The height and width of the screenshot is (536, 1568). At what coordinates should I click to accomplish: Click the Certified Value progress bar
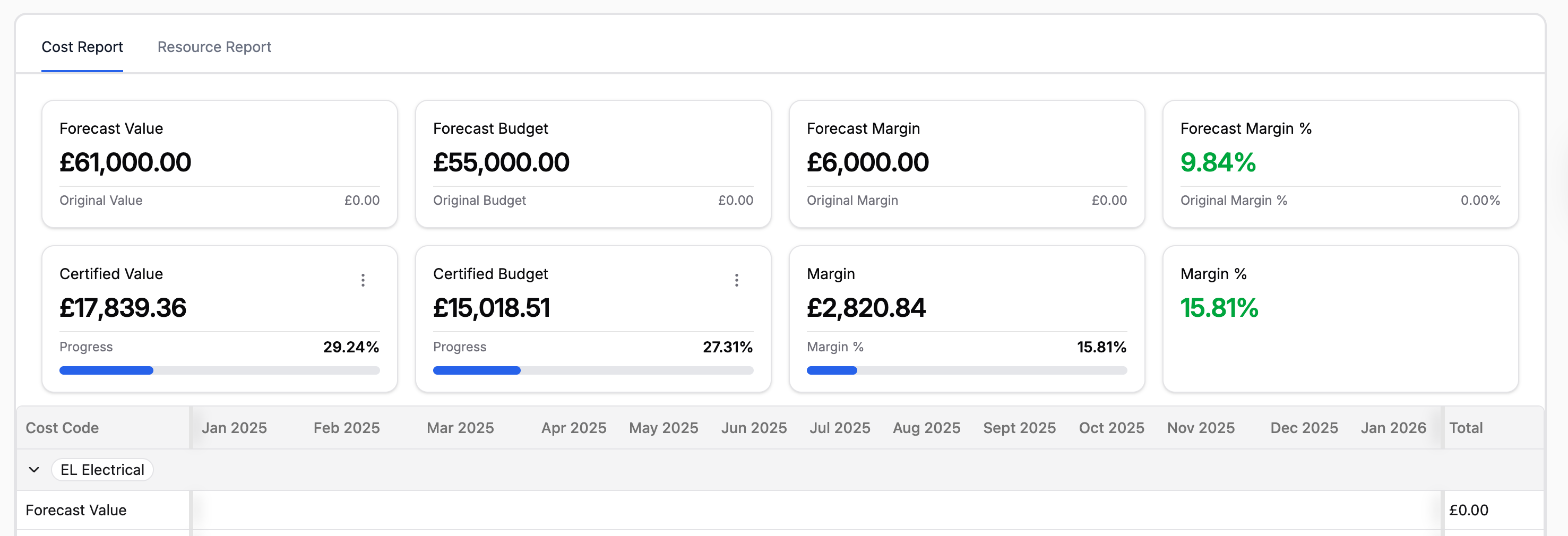click(219, 370)
